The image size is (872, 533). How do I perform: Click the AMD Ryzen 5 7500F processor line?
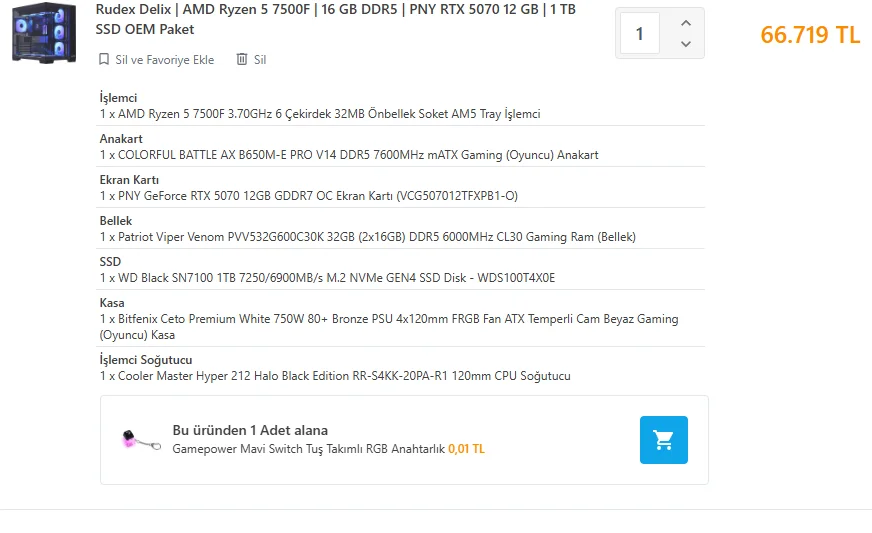[320, 114]
